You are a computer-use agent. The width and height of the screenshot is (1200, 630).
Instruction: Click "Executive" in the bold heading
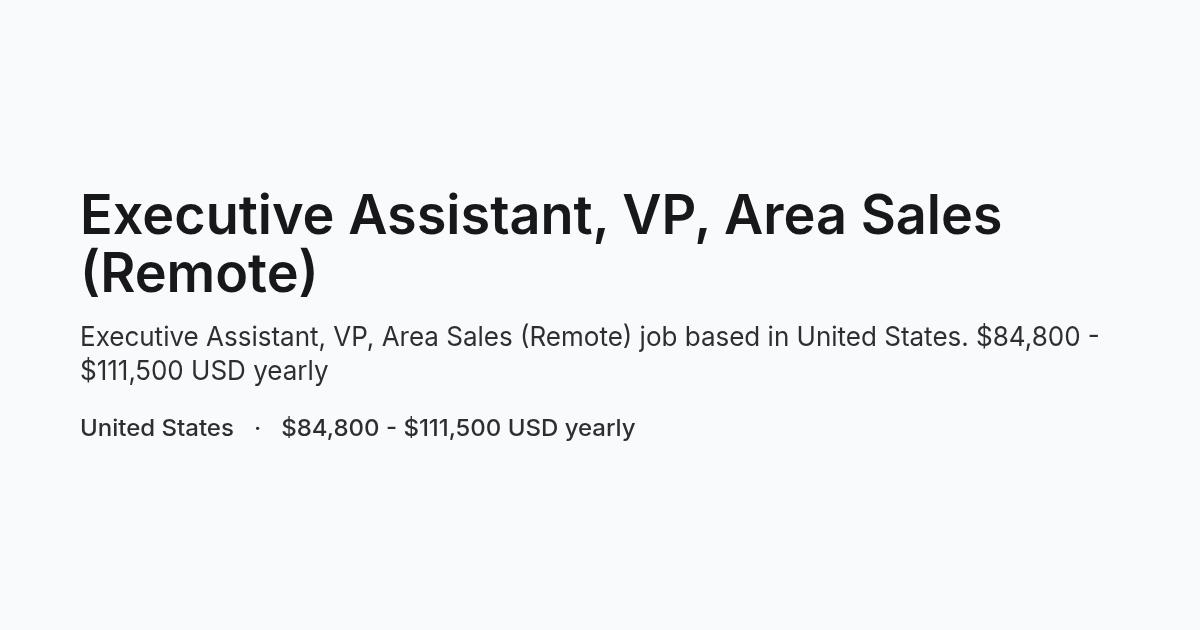(207, 215)
